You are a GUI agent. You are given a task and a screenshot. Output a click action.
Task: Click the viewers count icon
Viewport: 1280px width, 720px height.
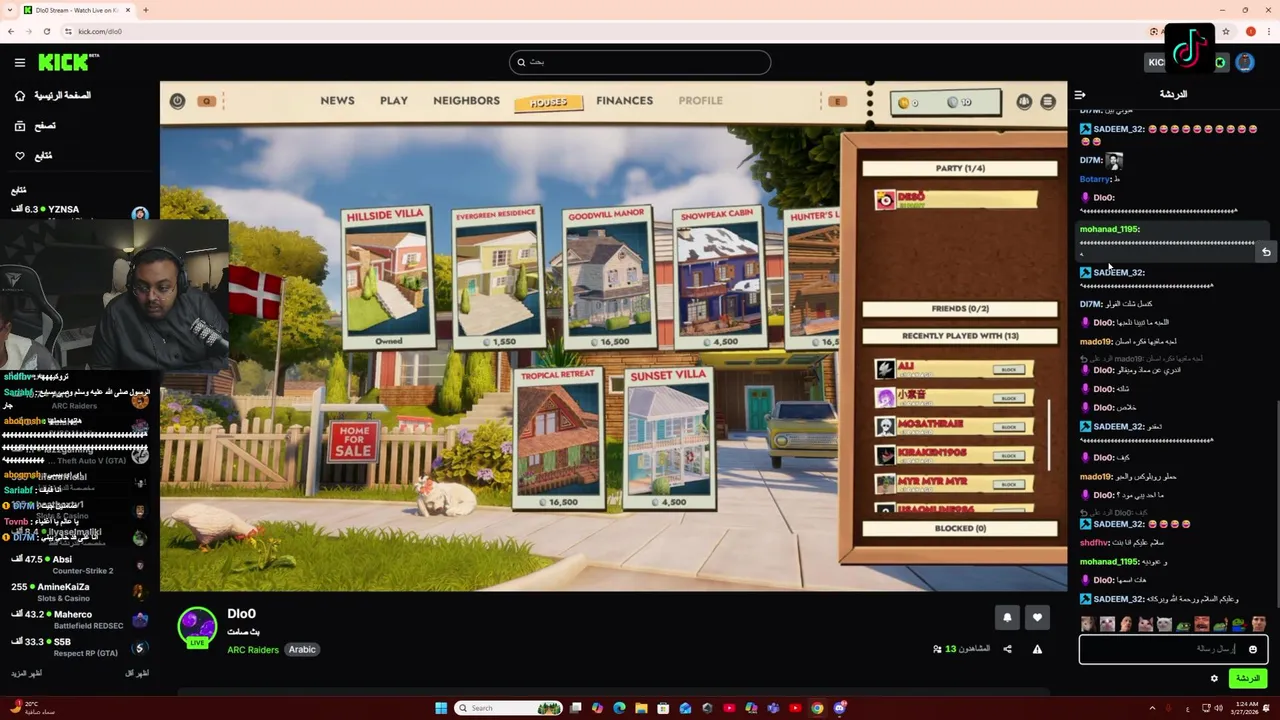937,649
